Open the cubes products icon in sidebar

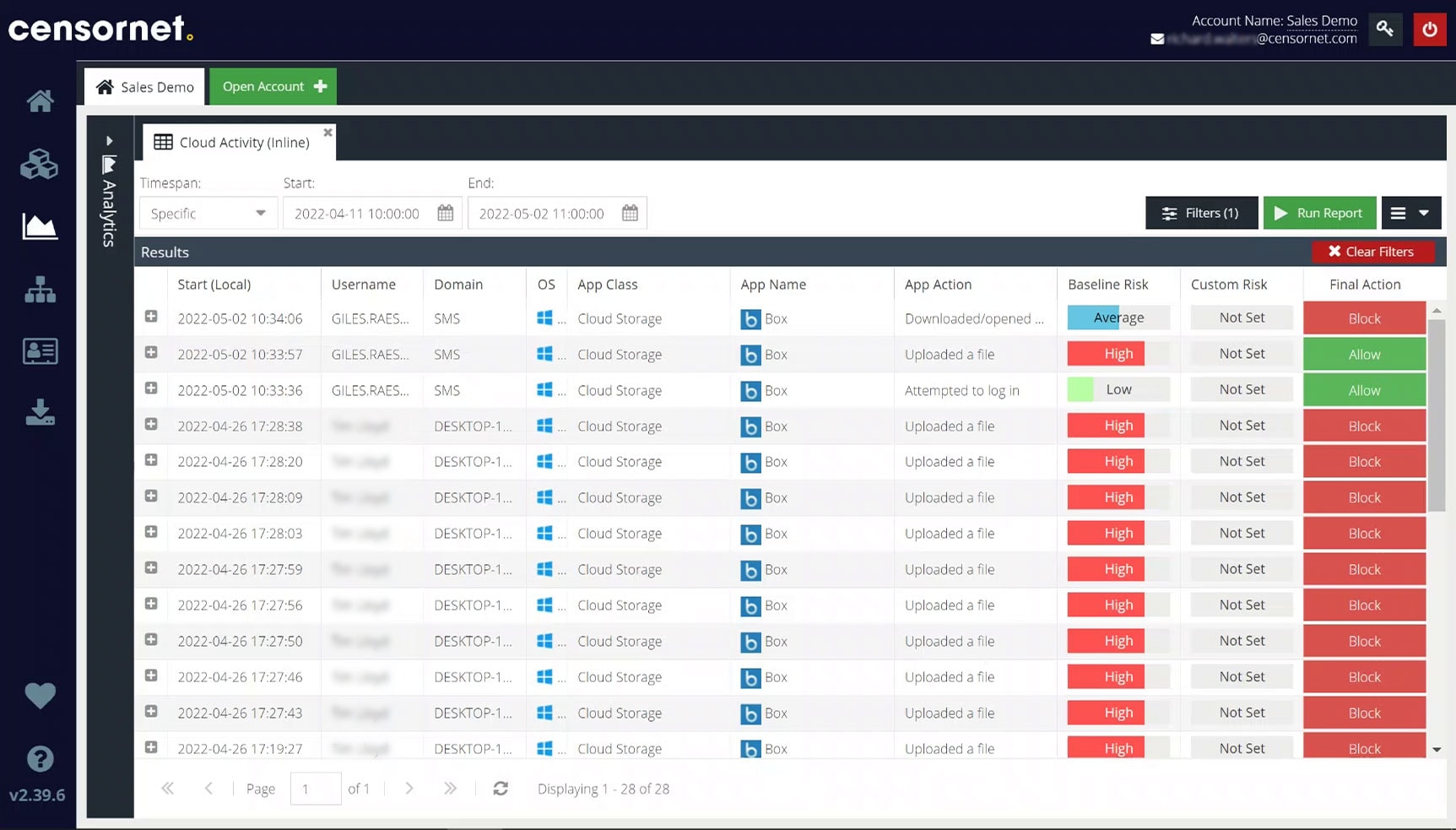click(x=40, y=165)
